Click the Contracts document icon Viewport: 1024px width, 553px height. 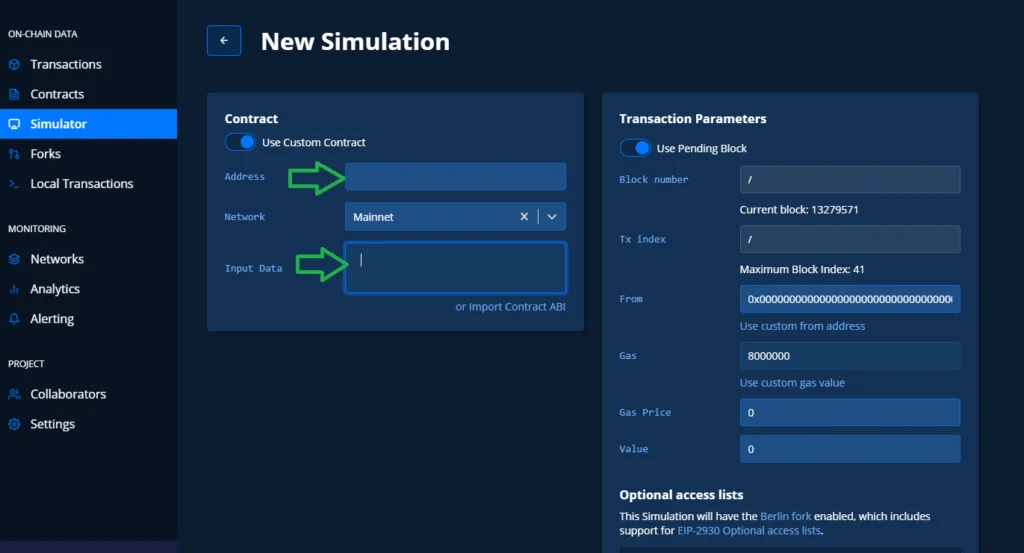(x=14, y=94)
